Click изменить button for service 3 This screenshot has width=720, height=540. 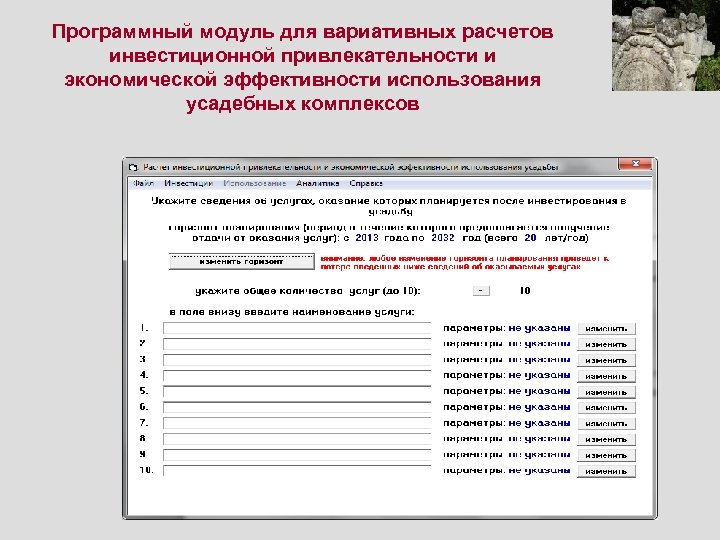606,360
